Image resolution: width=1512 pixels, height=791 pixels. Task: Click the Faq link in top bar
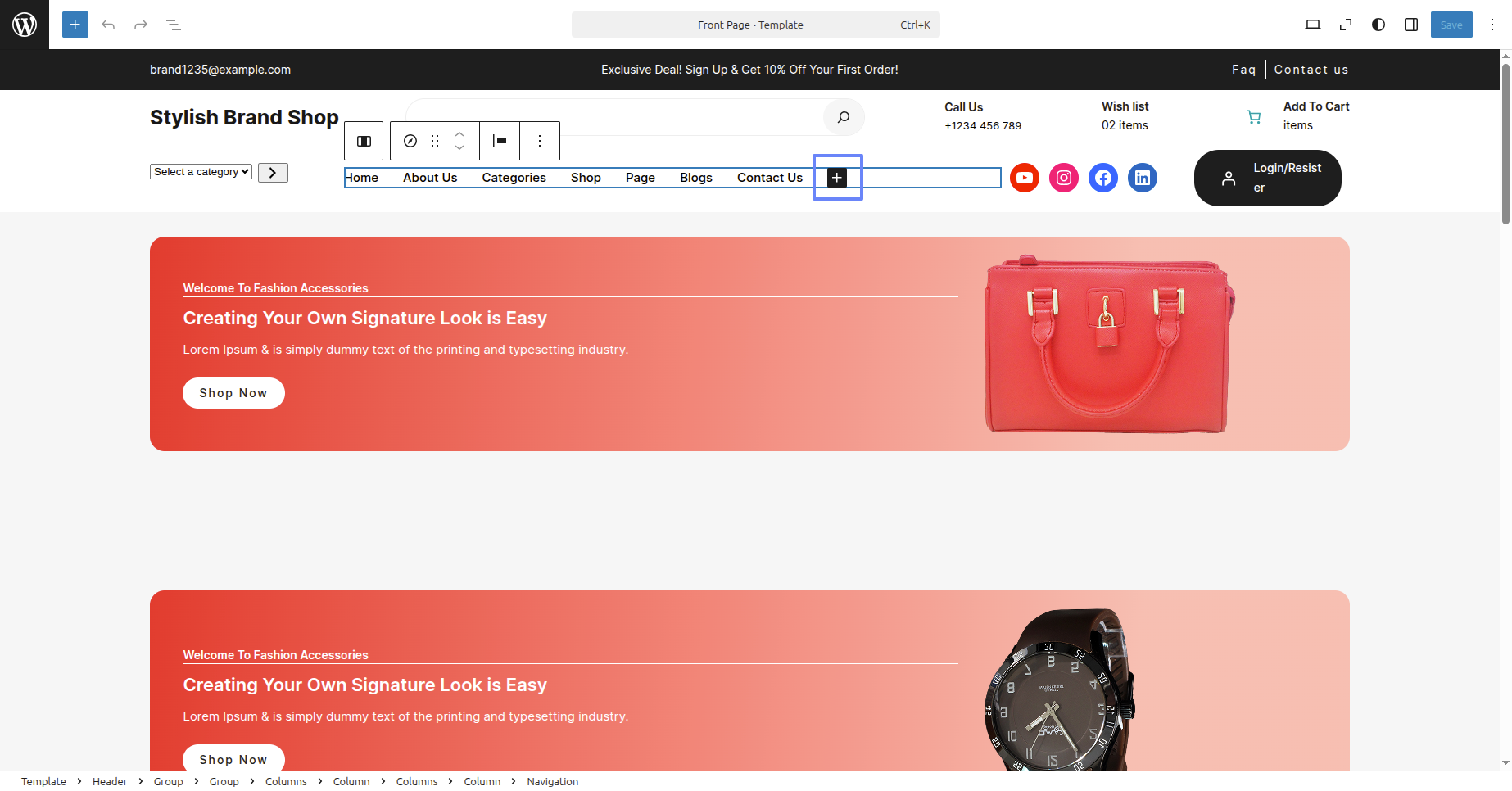[x=1243, y=70]
